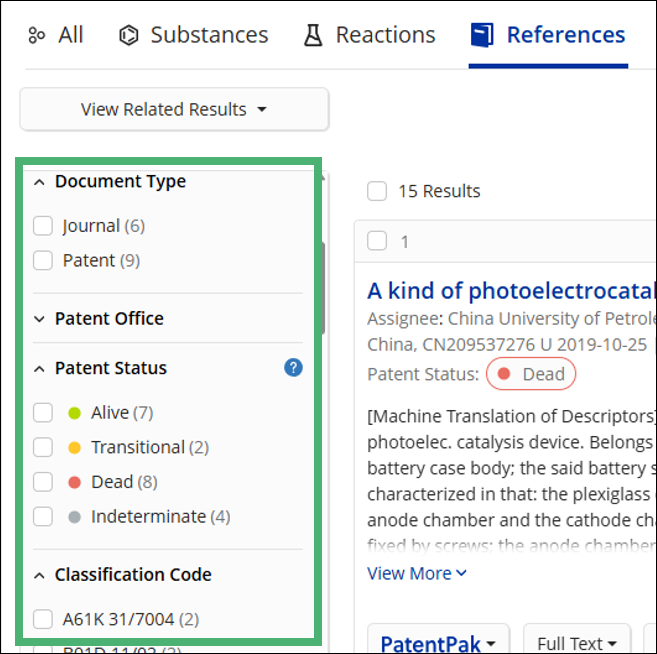Click the filter panel scrollbar

(323, 288)
